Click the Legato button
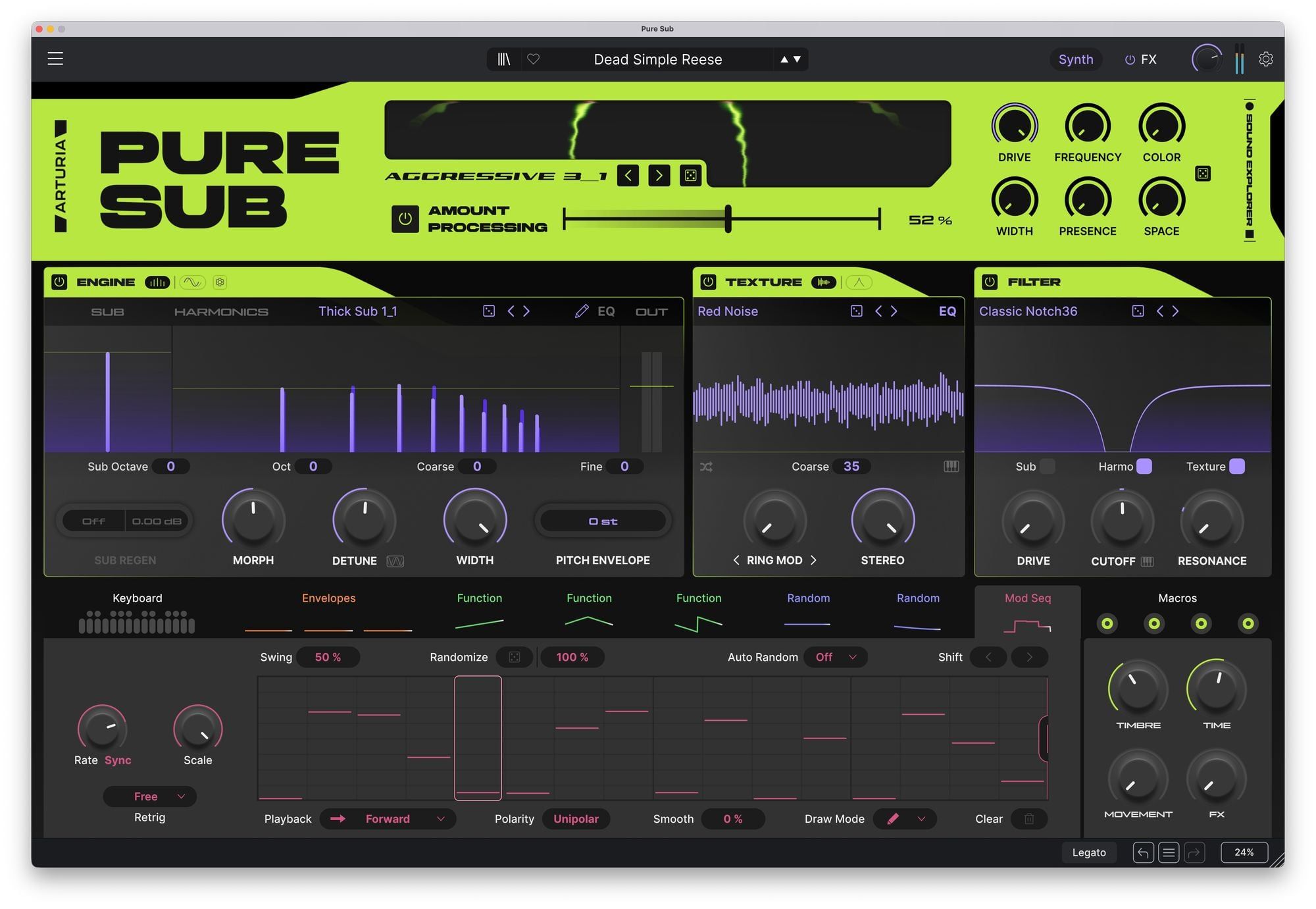Image resolution: width=1316 pixels, height=909 pixels. coord(1089,852)
